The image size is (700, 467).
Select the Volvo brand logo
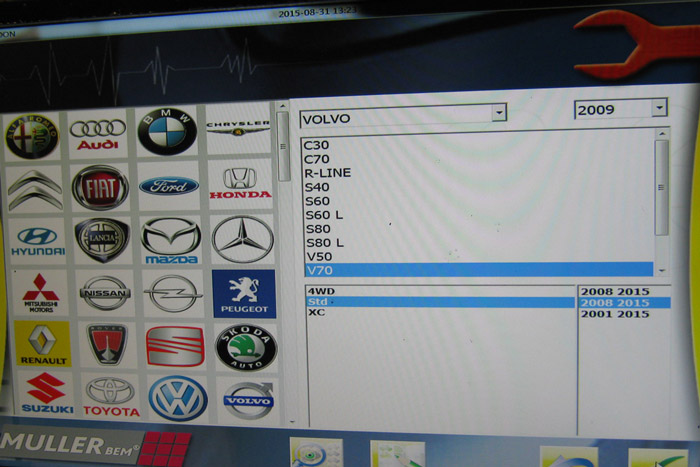pyautogui.click(x=248, y=400)
